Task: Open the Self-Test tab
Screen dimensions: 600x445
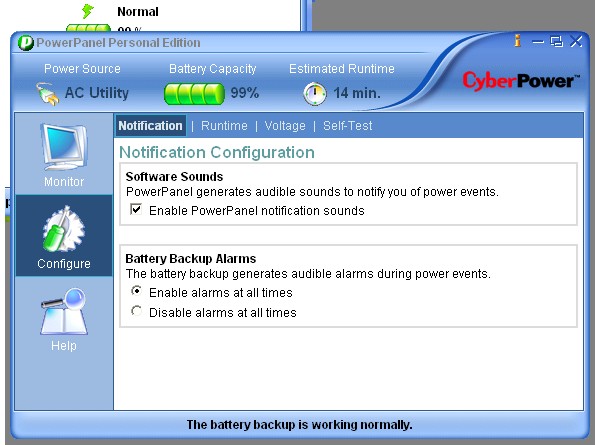Action: point(347,126)
